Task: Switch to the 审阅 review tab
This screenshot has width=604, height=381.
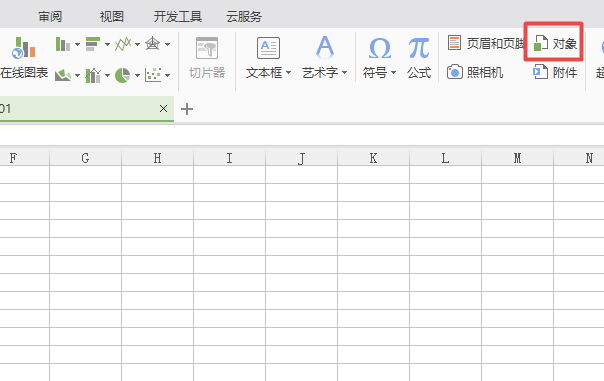Action: pos(50,17)
